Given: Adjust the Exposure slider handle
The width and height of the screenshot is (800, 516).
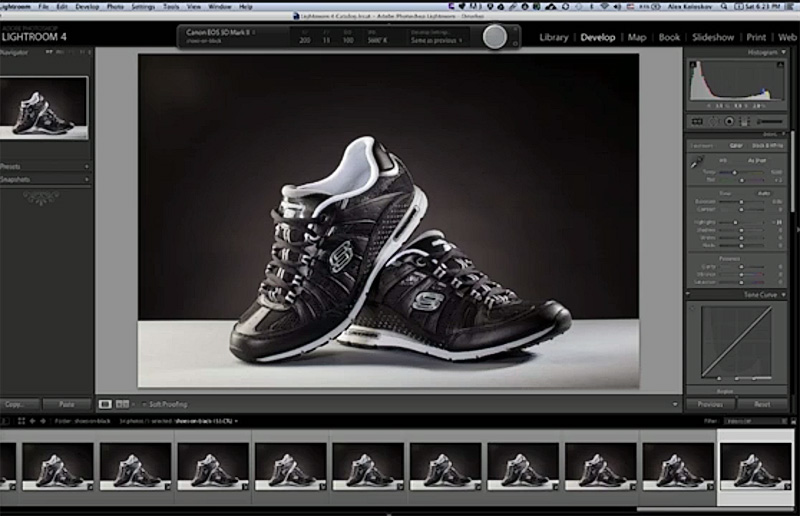Looking at the screenshot, I should pyautogui.click(x=741, y=202).
